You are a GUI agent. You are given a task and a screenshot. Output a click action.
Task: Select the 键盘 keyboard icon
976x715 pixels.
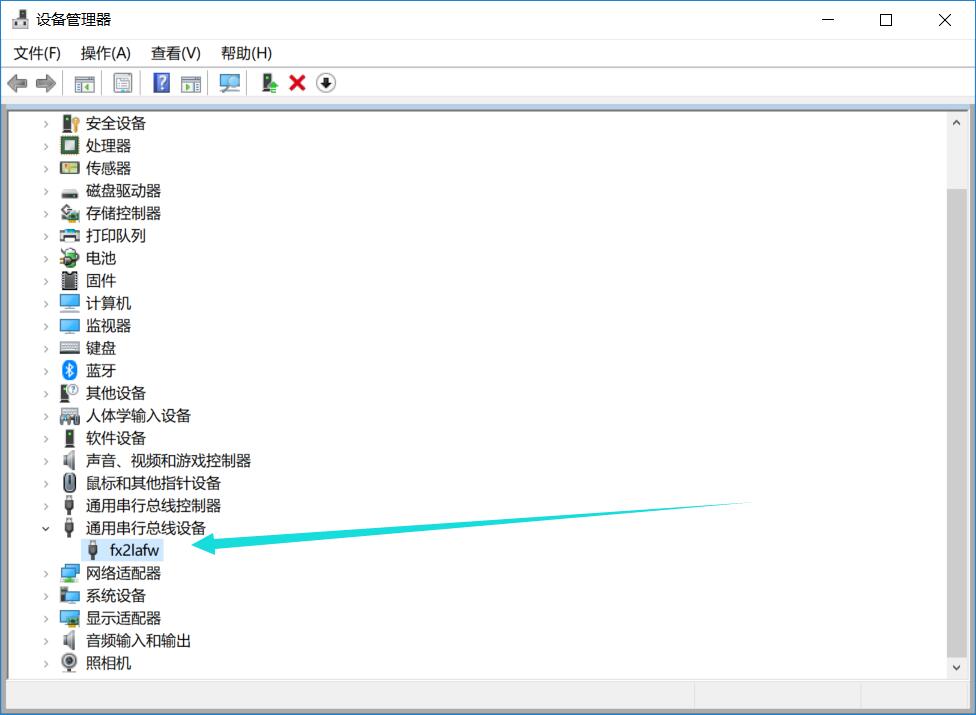tap(70, 348)
